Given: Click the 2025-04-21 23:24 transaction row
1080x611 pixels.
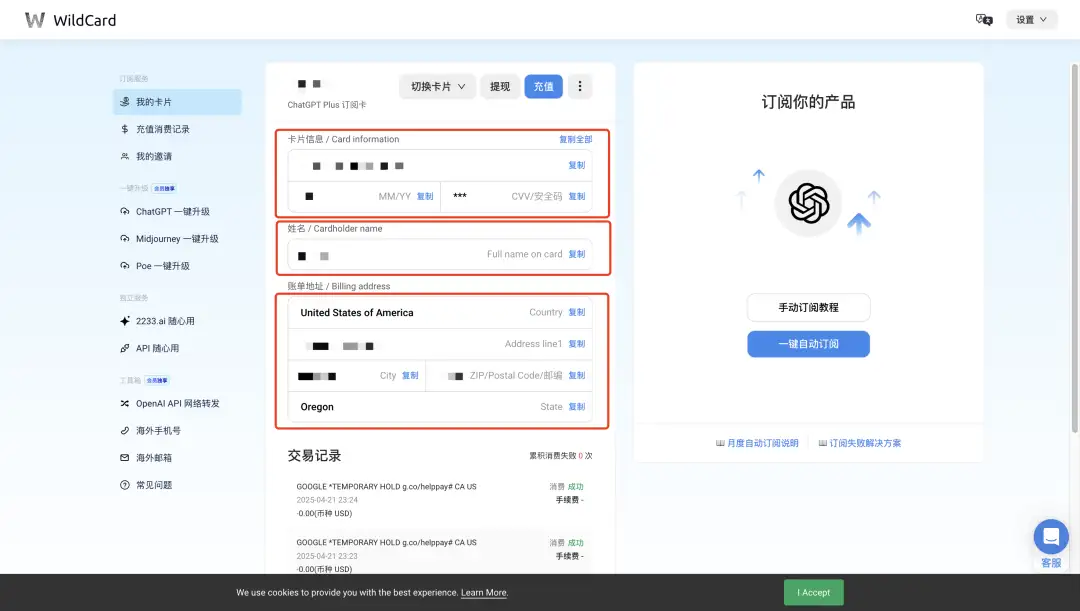Looking at the screenshot, I should click(x=439, y=500).
